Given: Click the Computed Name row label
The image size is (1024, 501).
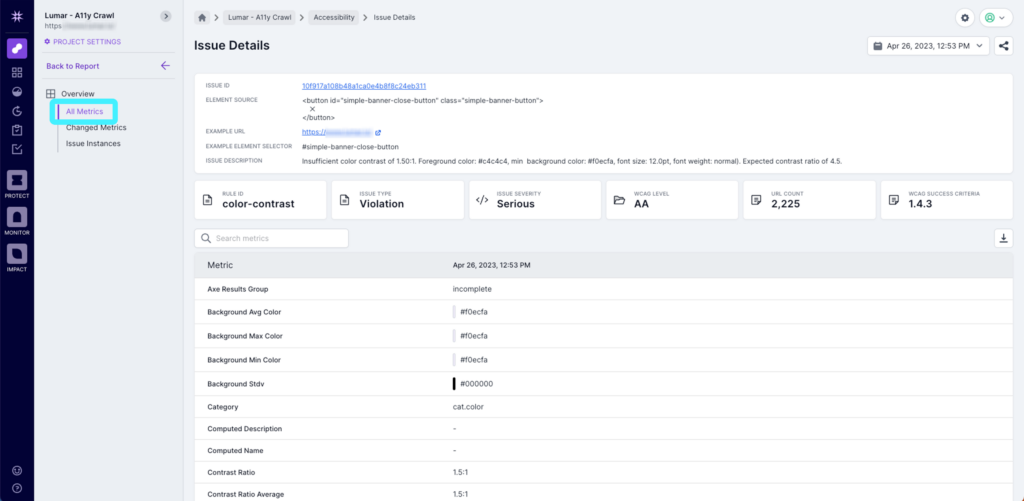Looking at the screenshot, I should [x=234, y=451].
